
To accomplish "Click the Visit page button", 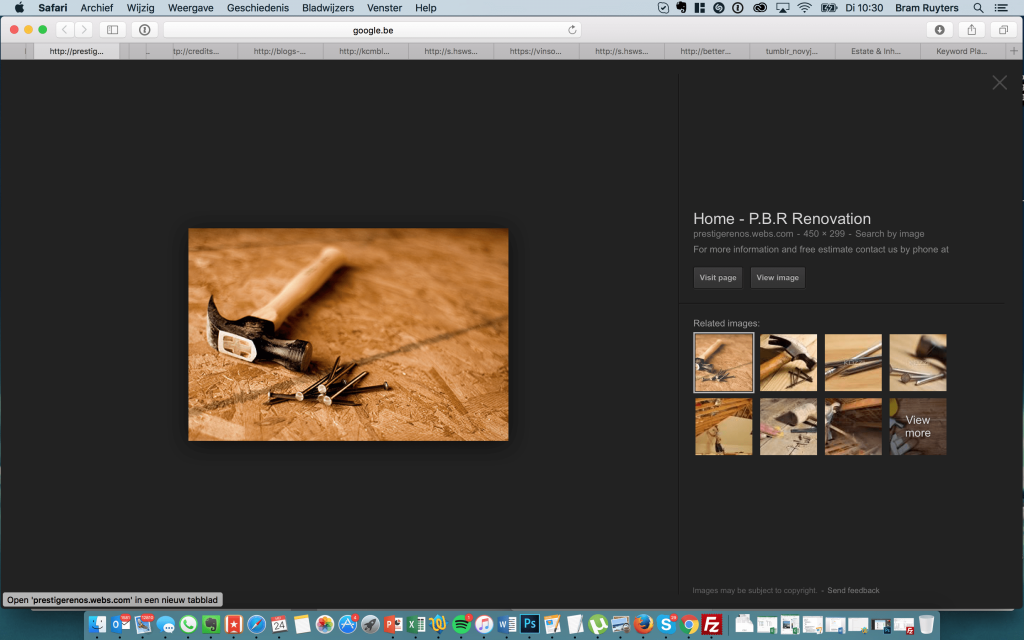I will 718,278.
